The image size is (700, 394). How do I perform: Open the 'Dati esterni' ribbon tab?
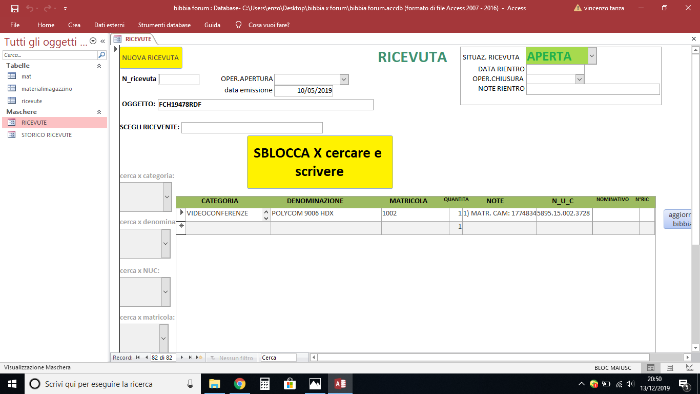[x=109, y=25]
